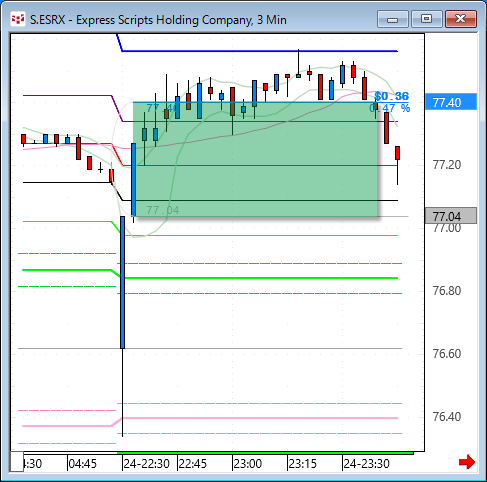Screen dimensions: 487x482
Task: Click the 22:45 time axis label
Action: point(193,464)
